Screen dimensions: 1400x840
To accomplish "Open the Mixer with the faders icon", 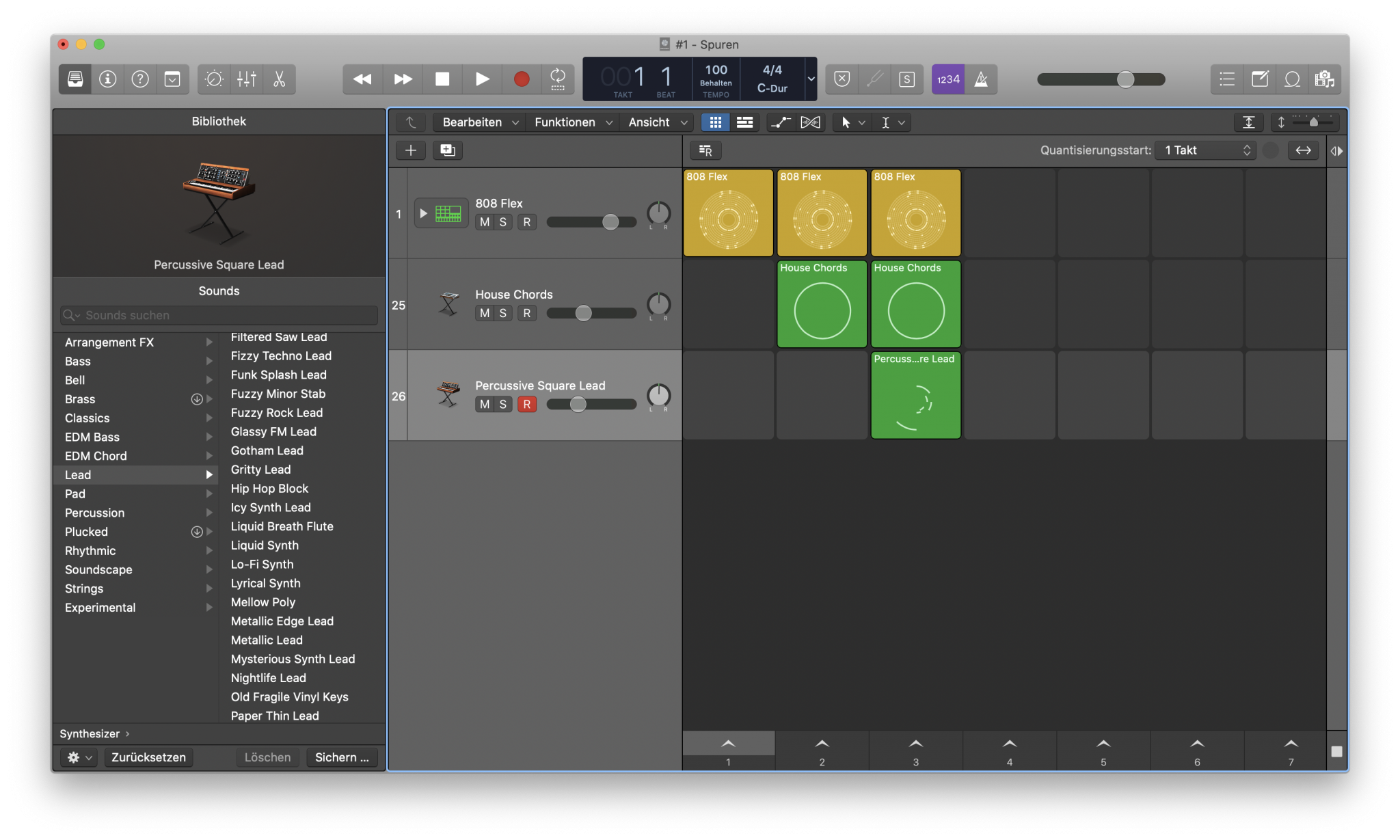I will coord(246,79).
